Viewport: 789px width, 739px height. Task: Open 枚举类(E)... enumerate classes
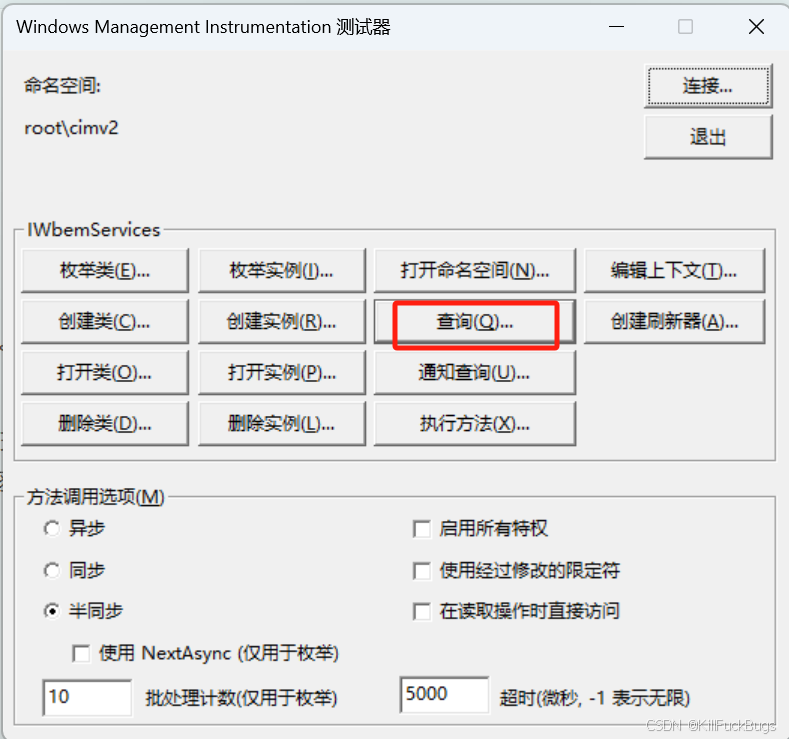tap(105, 271)
